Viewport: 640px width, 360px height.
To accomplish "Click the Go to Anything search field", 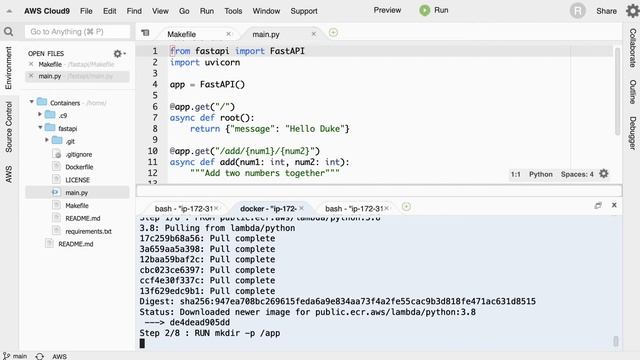I will coord(78,31).
